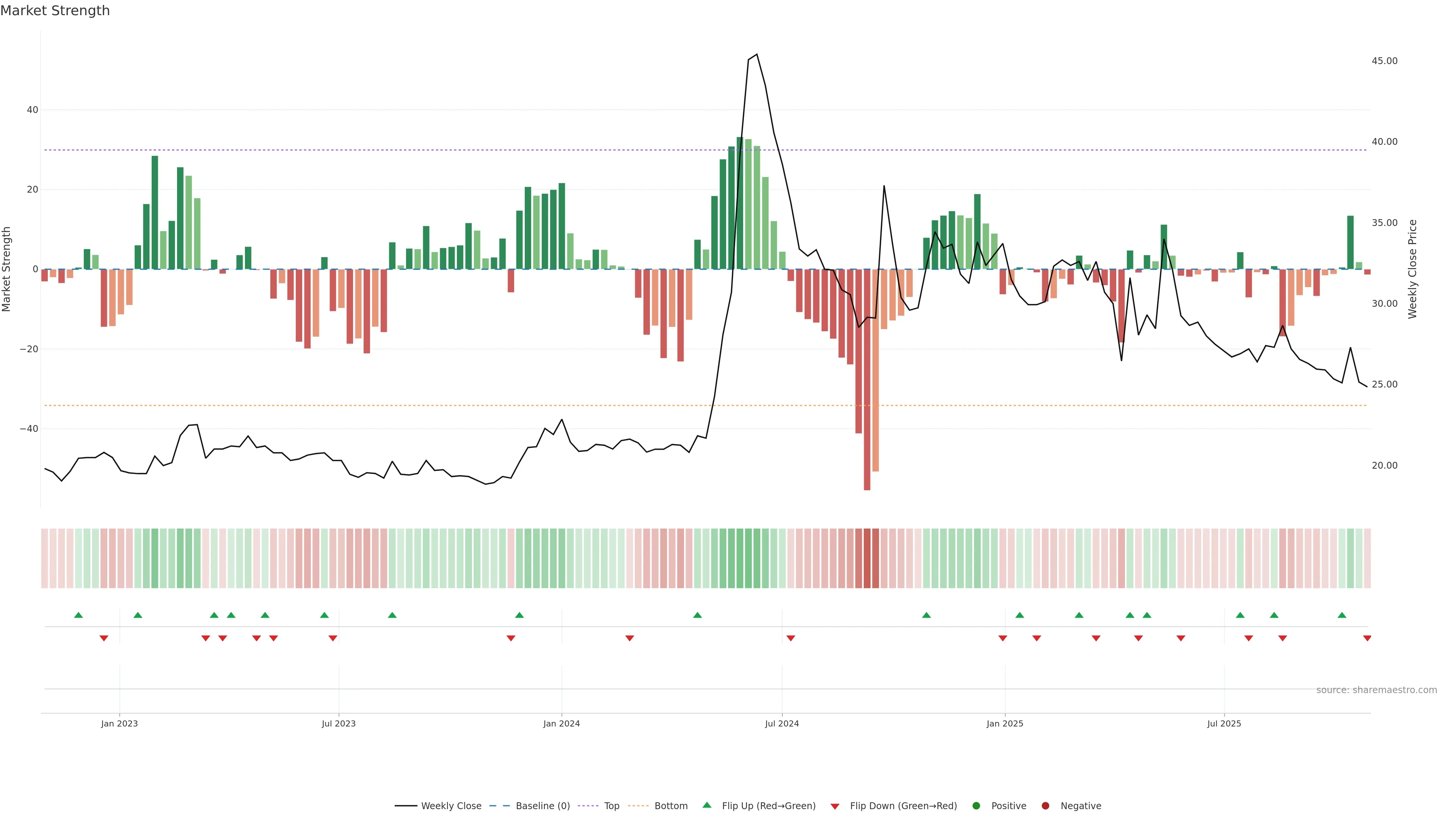Click the last red flip-down triangle at far right
This screenshot has width=1456, height=819.
click(1367, 638)
